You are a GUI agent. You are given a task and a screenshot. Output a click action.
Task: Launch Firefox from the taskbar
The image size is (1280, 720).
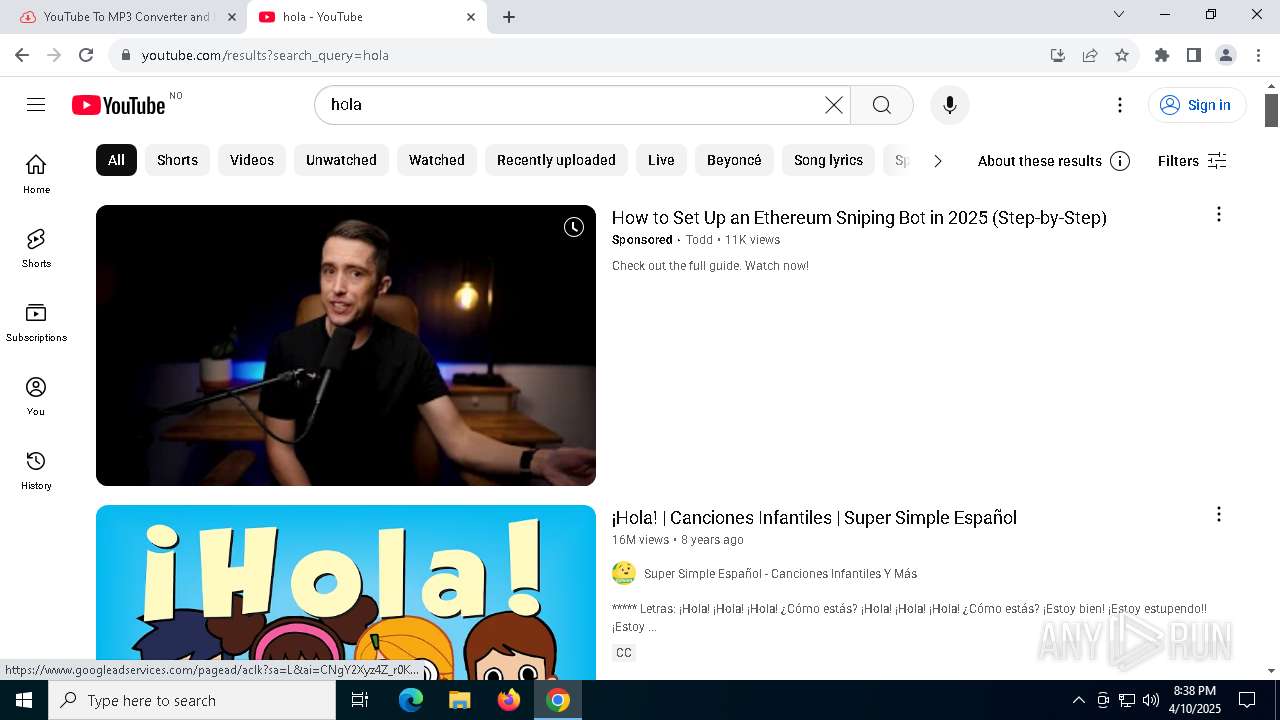coord(509,700)
